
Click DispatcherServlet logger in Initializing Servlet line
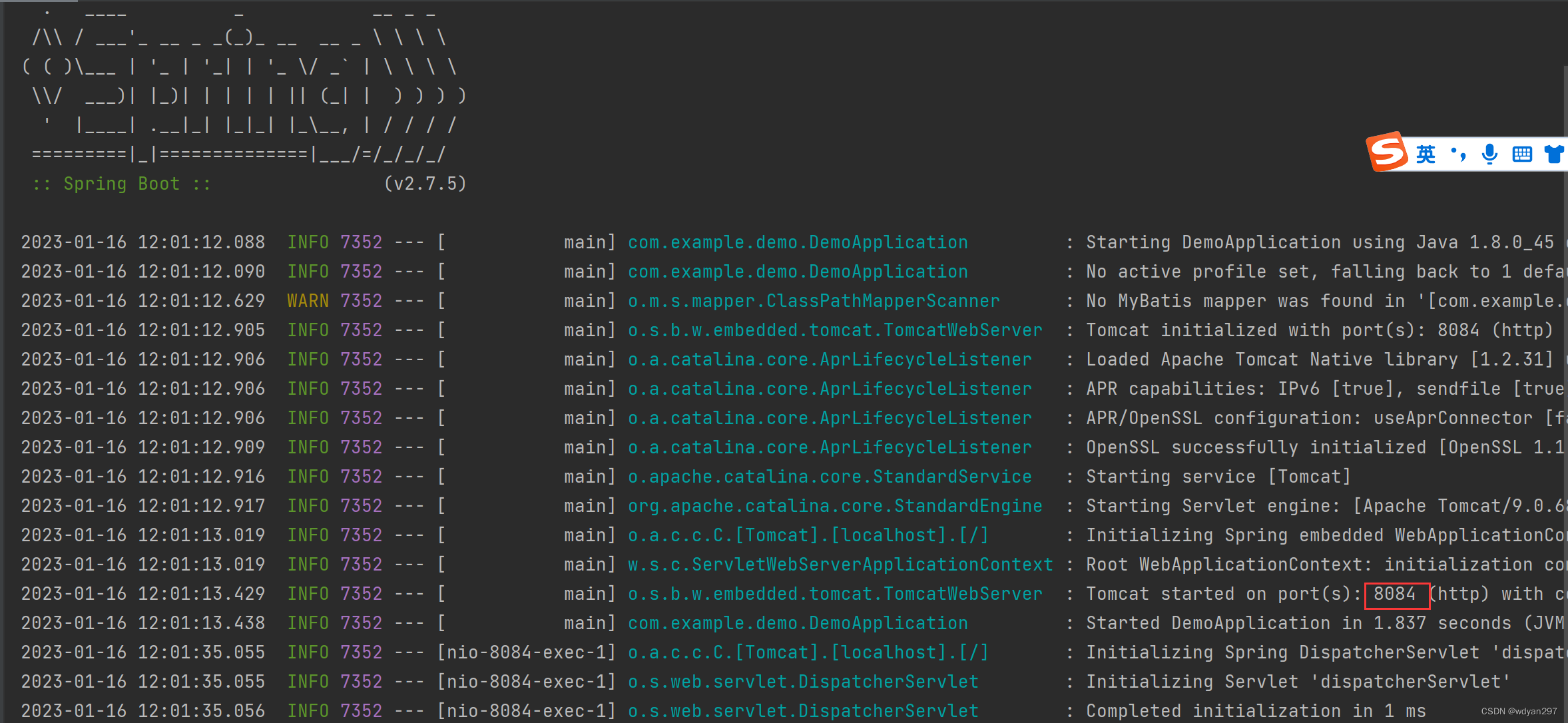(803, 682)
